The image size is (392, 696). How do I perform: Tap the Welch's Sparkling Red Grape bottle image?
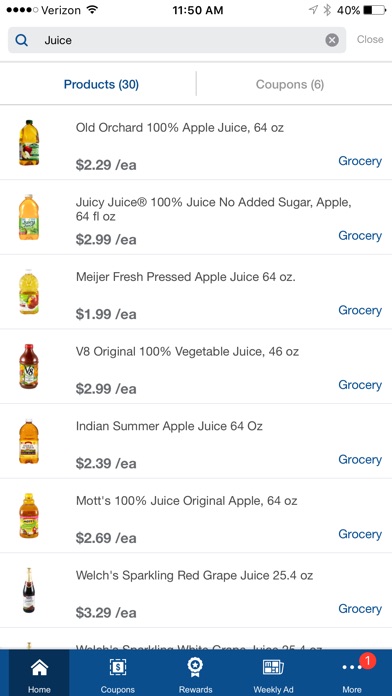coord(29,590)
